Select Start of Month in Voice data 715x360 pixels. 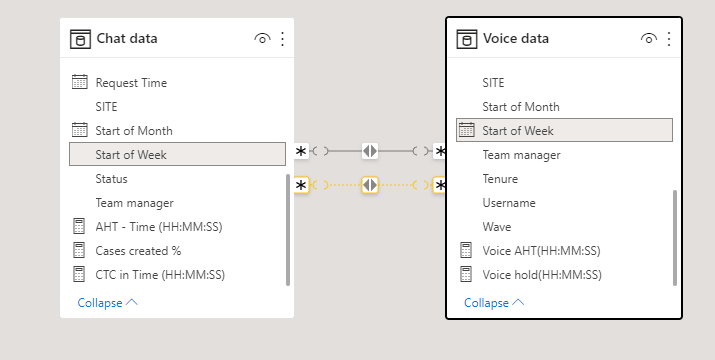pyautogui.click(x=521, y=107)
